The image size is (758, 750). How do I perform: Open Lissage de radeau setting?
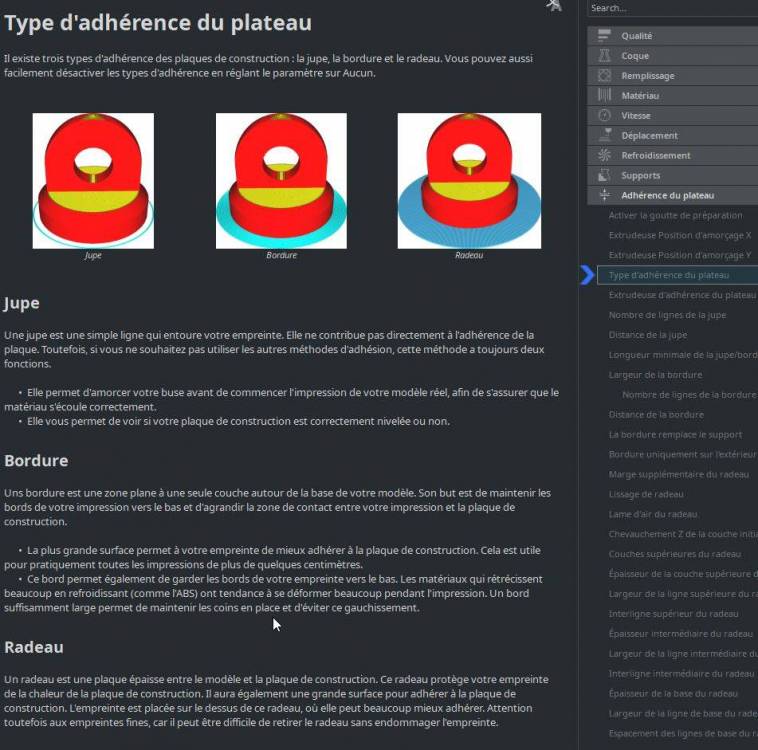tap(646, 494)
